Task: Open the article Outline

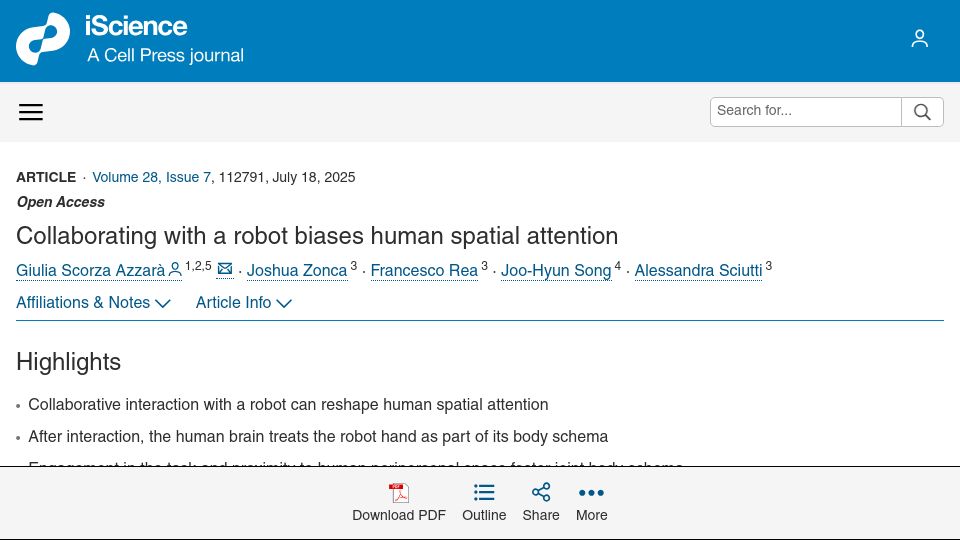Action: 484,503
